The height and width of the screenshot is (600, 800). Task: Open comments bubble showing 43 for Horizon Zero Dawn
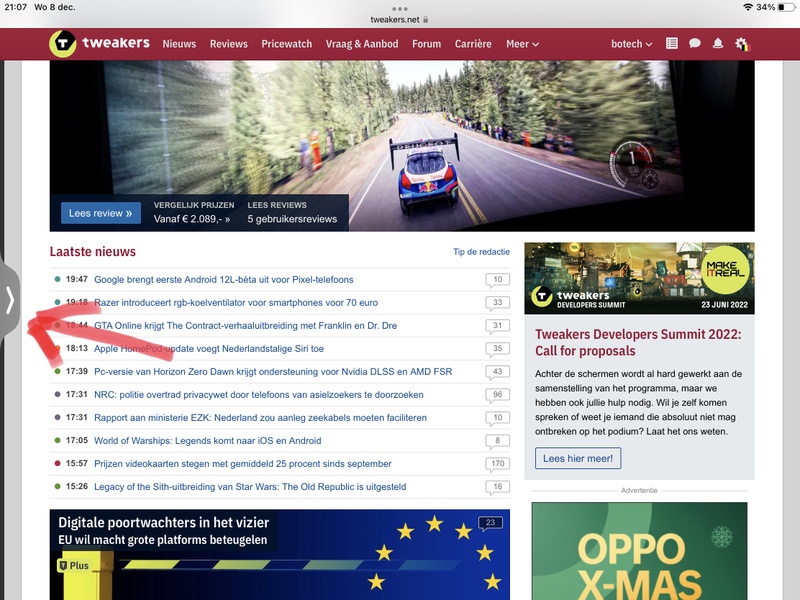[497, 372]
